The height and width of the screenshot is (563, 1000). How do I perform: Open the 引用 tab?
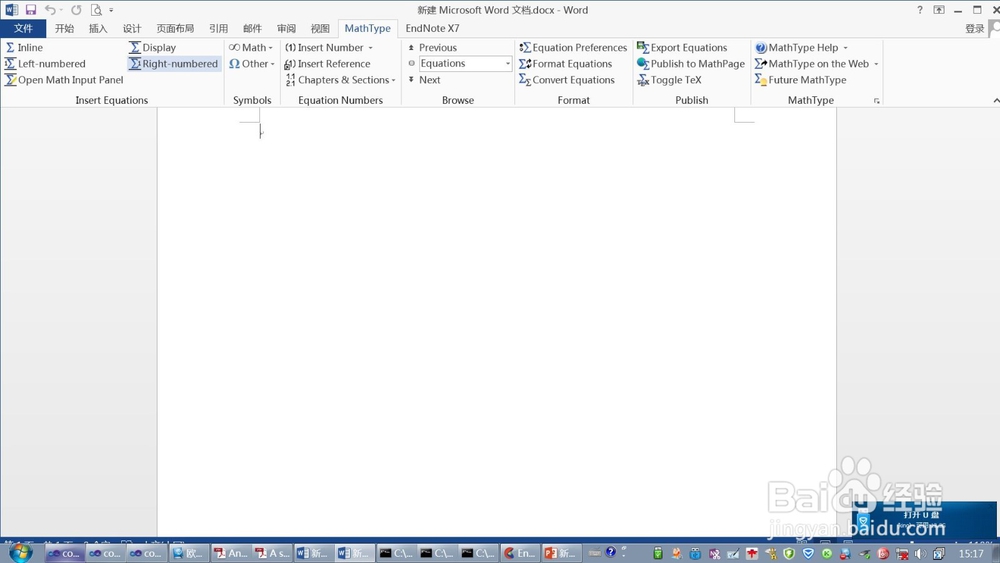[219, 28]
